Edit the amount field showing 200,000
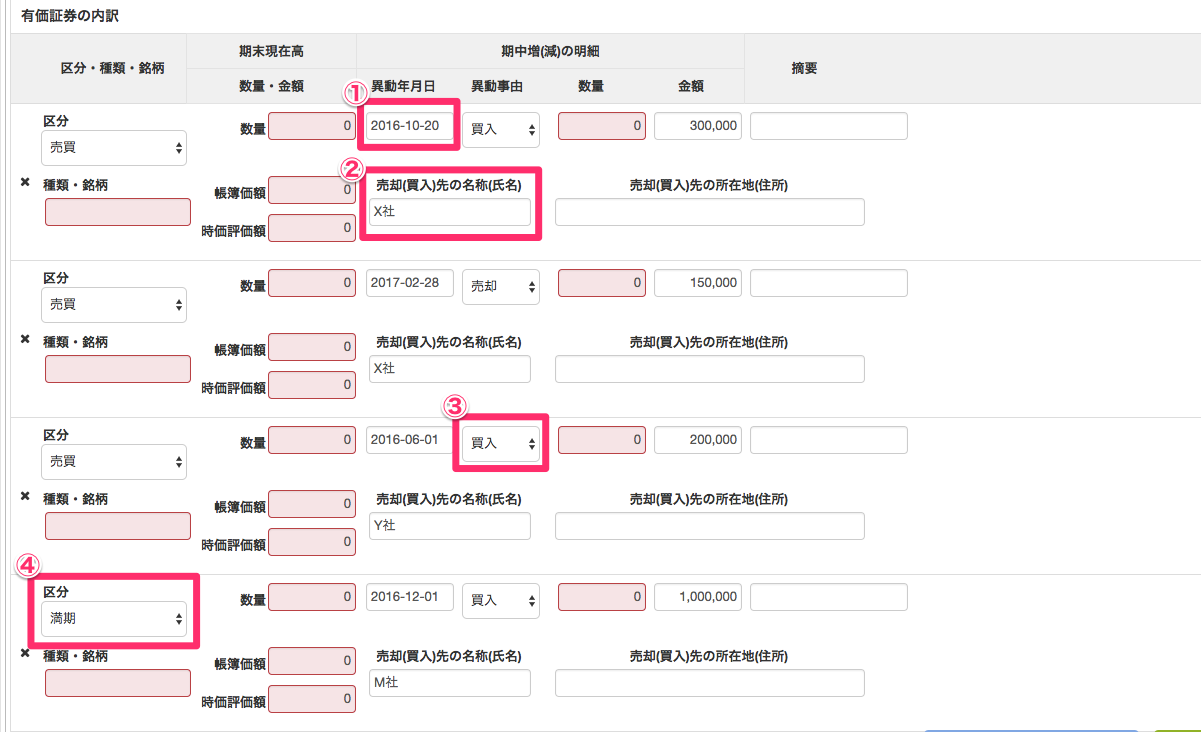1201x732 pixels. pos(698,440)
